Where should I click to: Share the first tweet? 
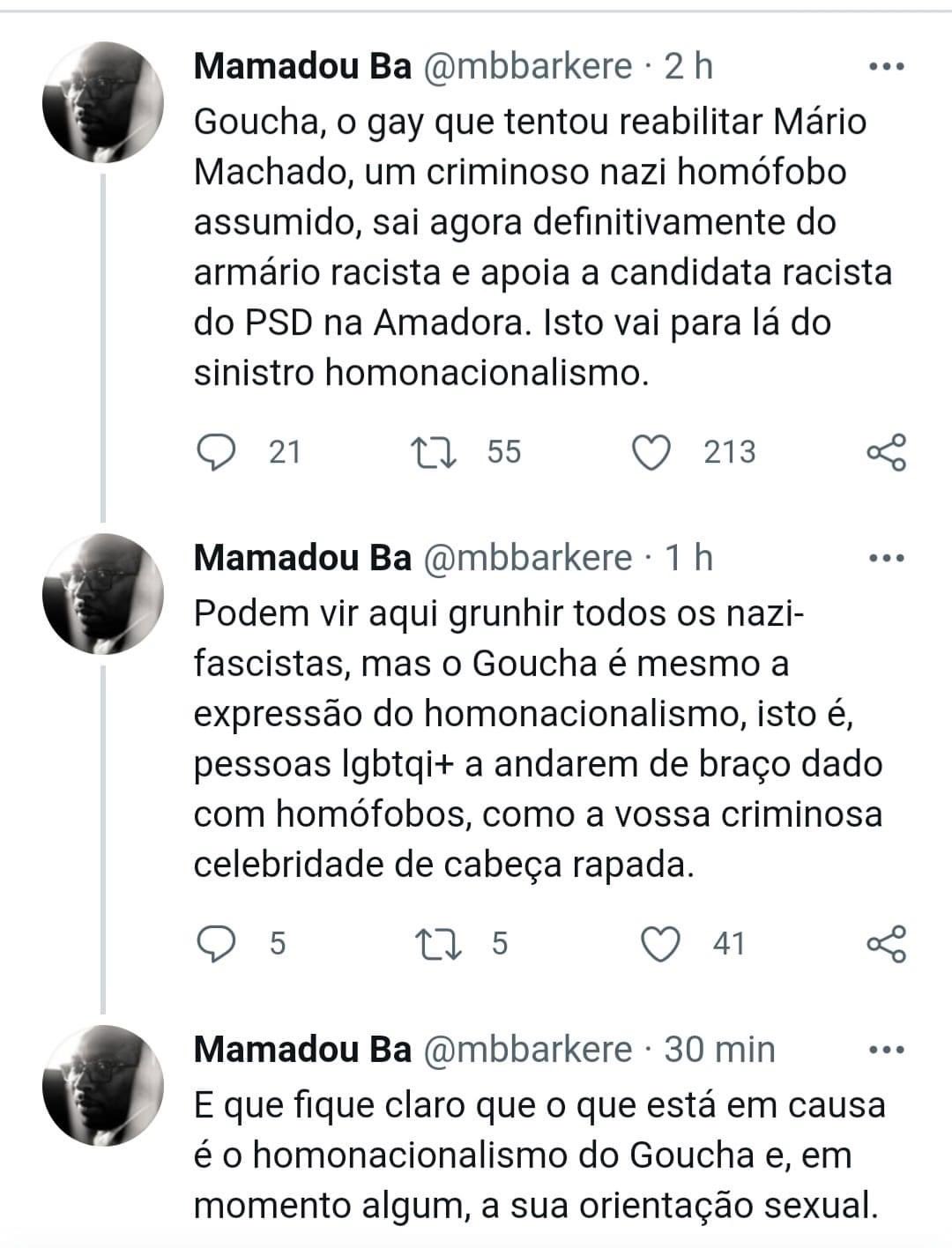[x=886, y=452]
